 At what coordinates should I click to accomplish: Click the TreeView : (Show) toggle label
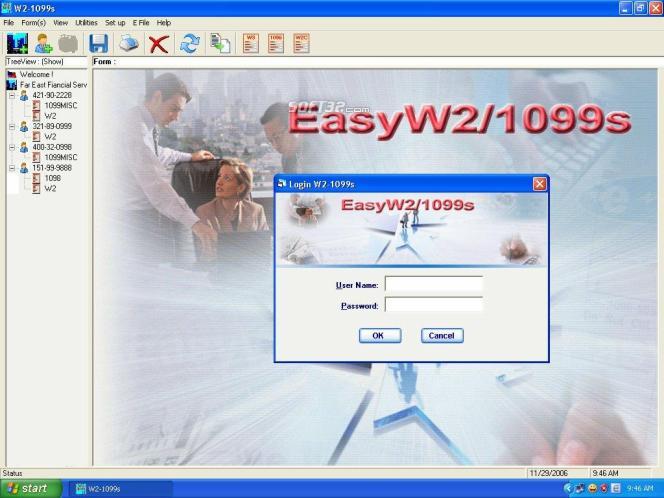(x=35, y=61)
